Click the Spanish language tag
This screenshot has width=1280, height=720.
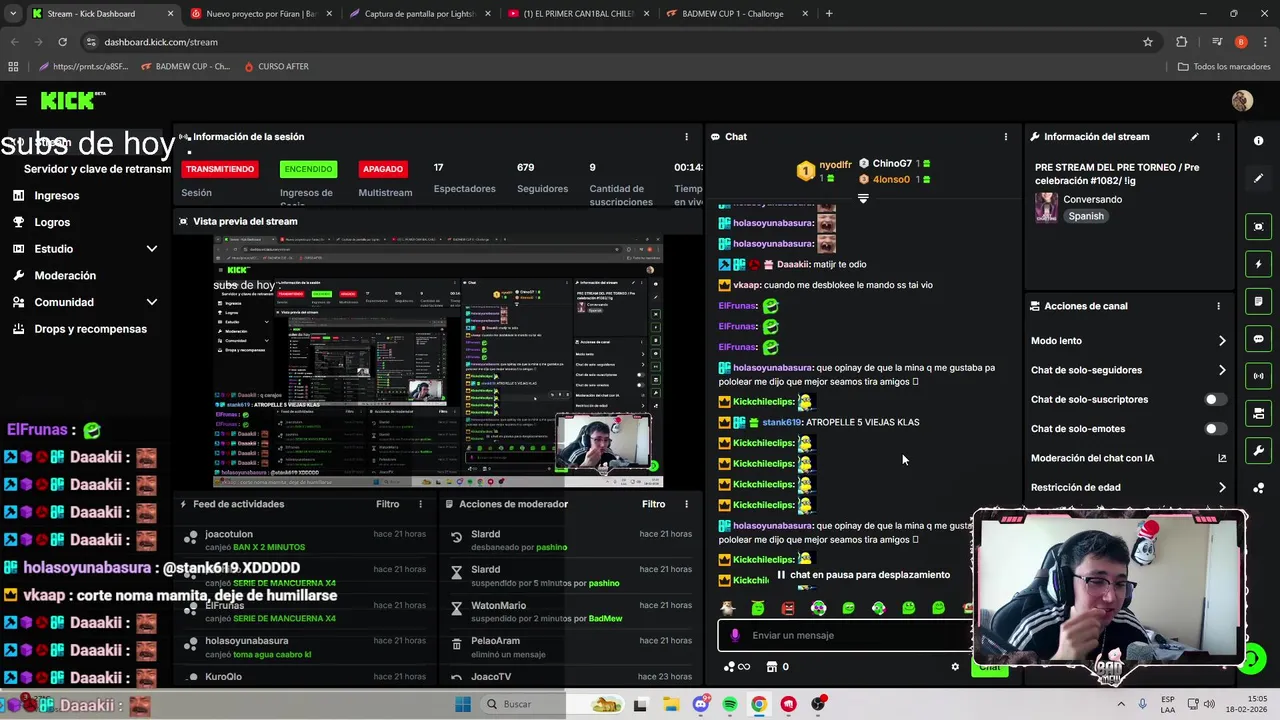tap(1086, 216)
